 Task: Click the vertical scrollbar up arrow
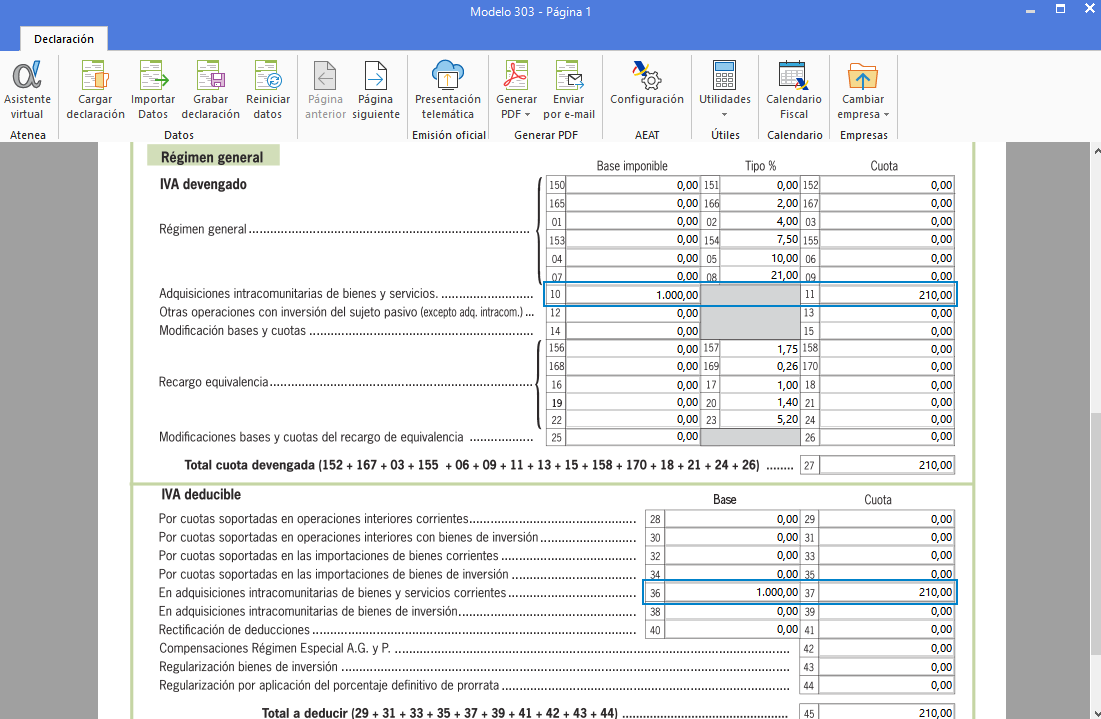pos(1096,150)
